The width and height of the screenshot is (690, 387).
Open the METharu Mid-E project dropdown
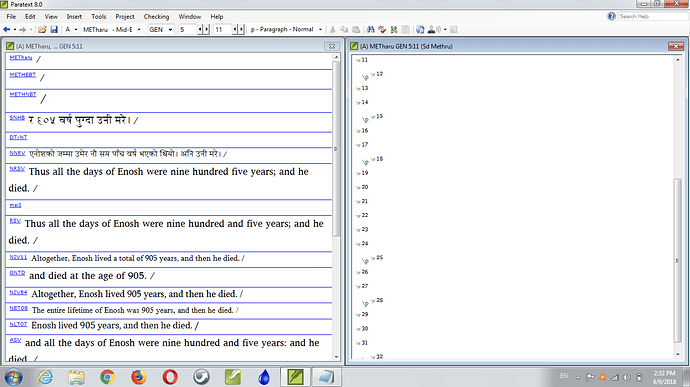(x=139, y=29)
